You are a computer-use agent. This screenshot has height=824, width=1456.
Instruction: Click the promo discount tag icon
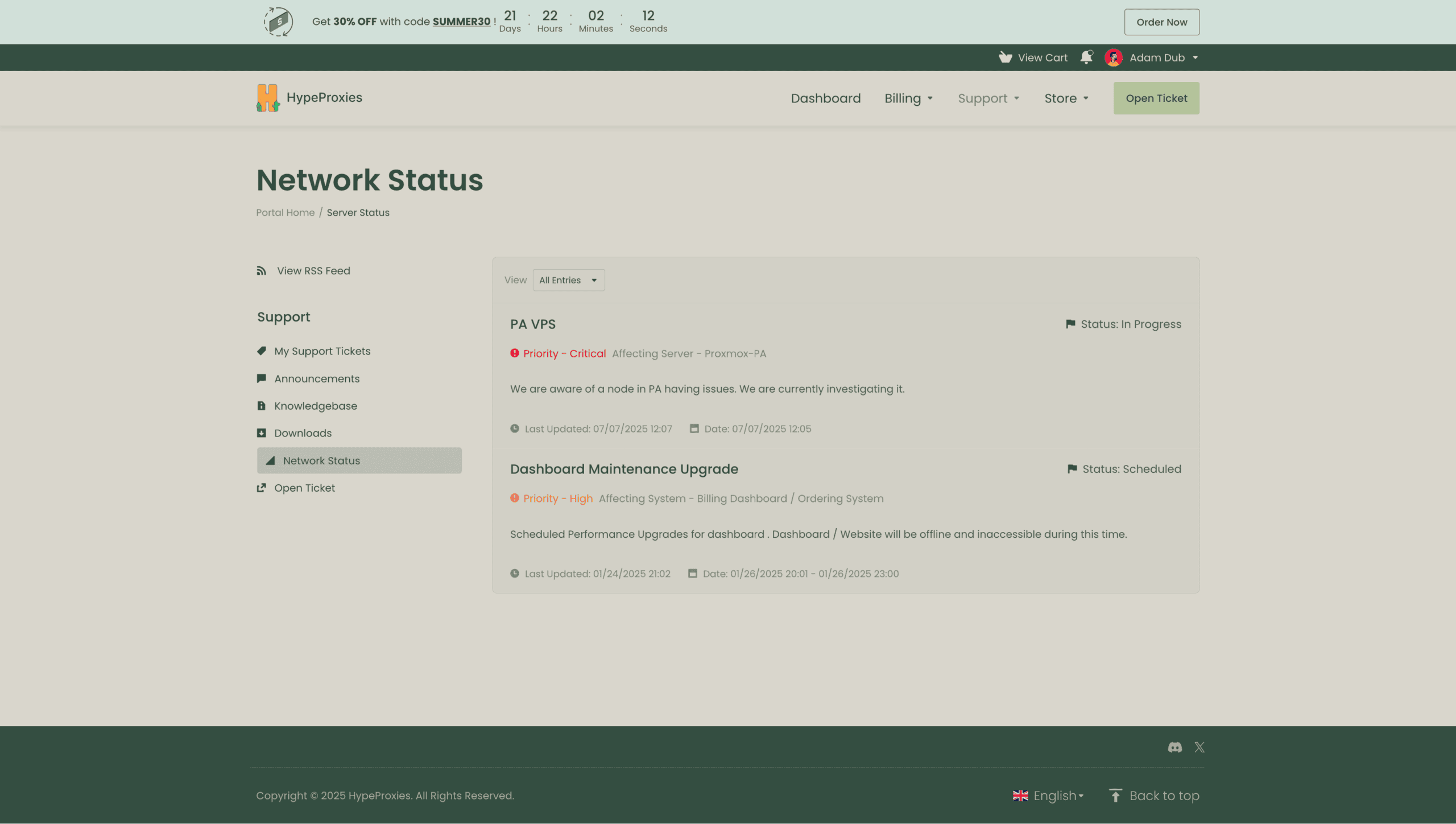(x=279, y=22)
